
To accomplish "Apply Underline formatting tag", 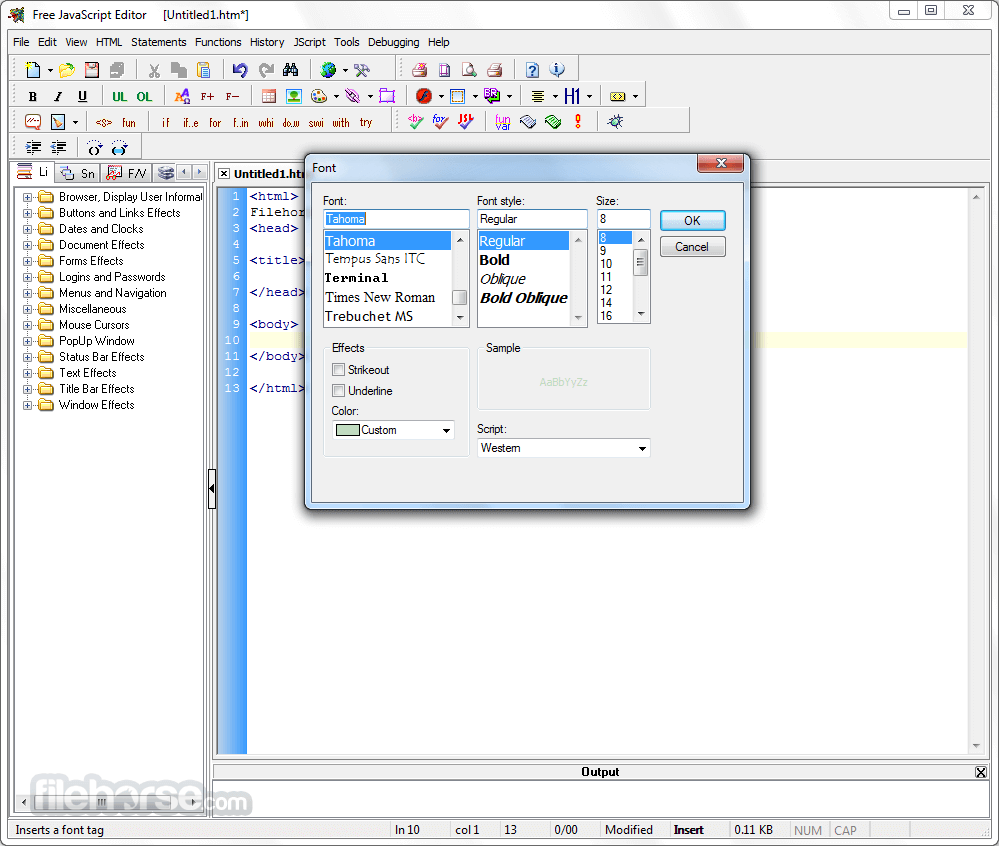I will (x=82, y=96).
